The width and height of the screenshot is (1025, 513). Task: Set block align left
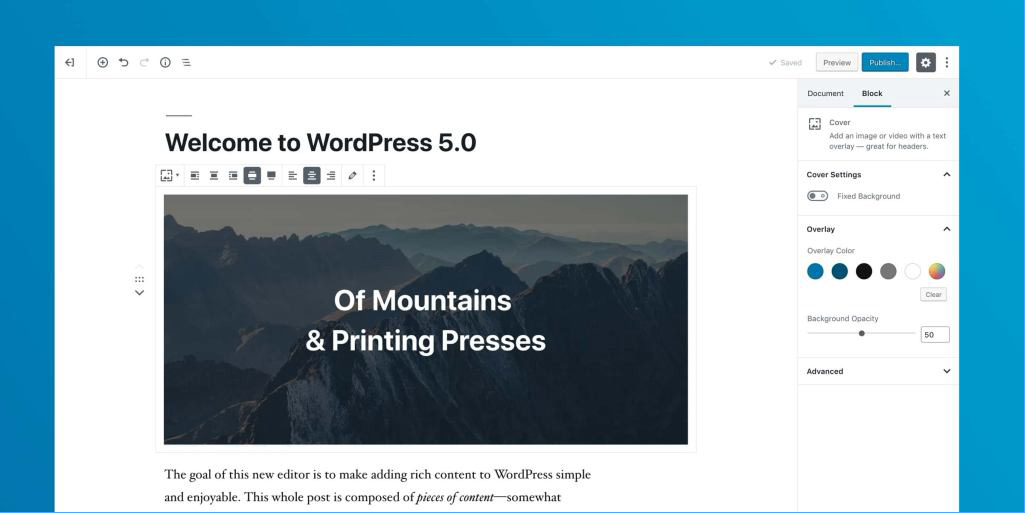tap(195, 176)
